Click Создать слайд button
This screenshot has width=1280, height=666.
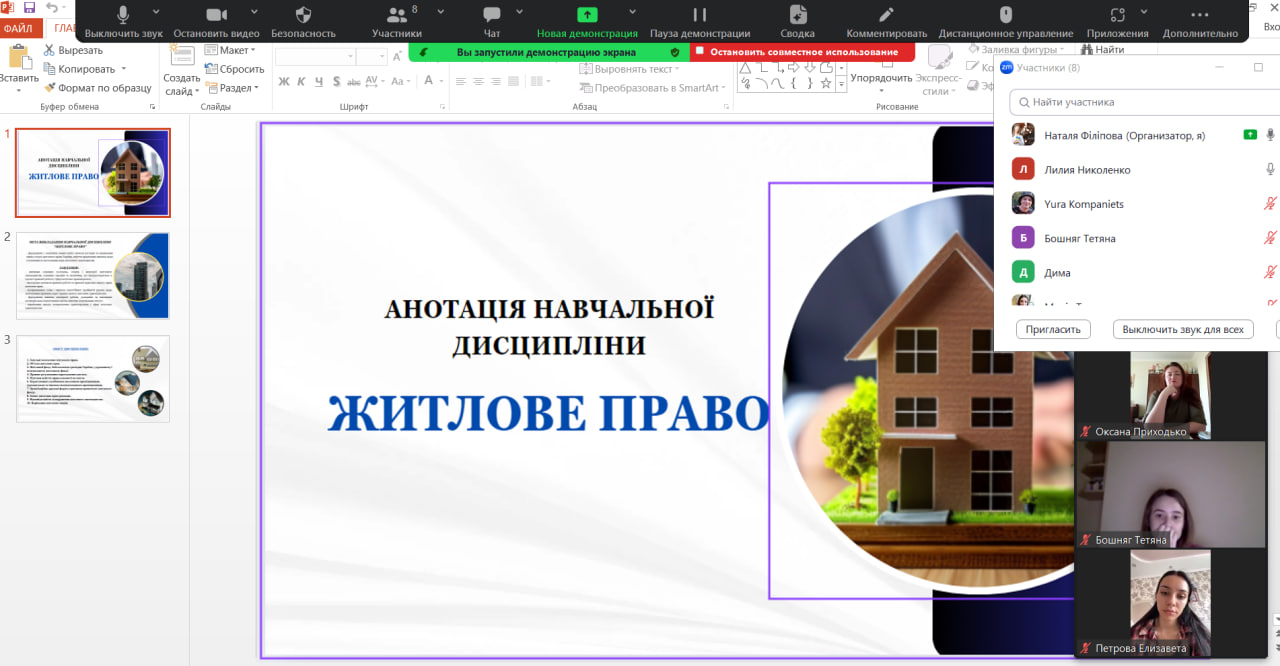182,72
